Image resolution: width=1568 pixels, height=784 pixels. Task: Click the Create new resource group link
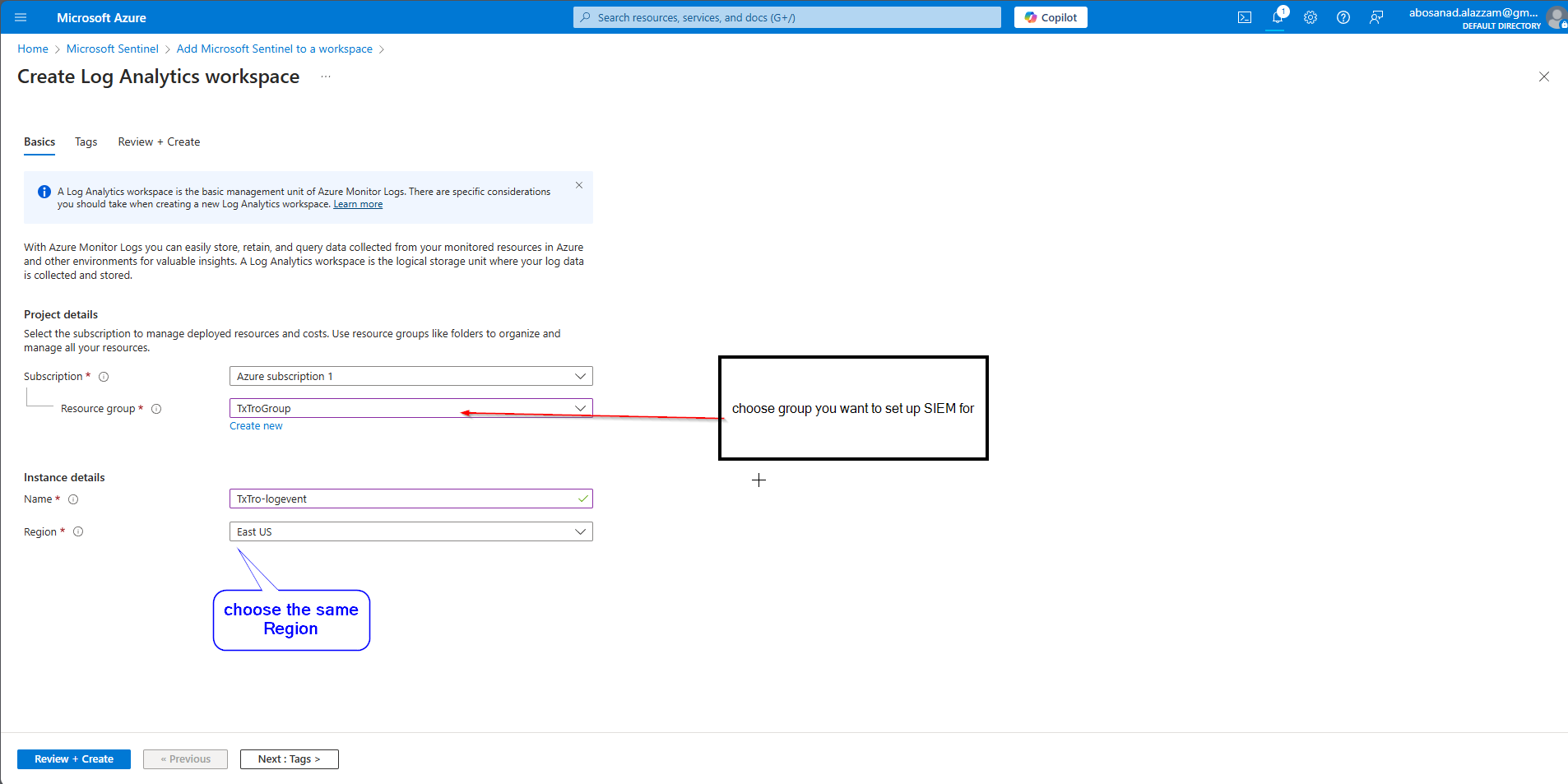pos(256,426)
